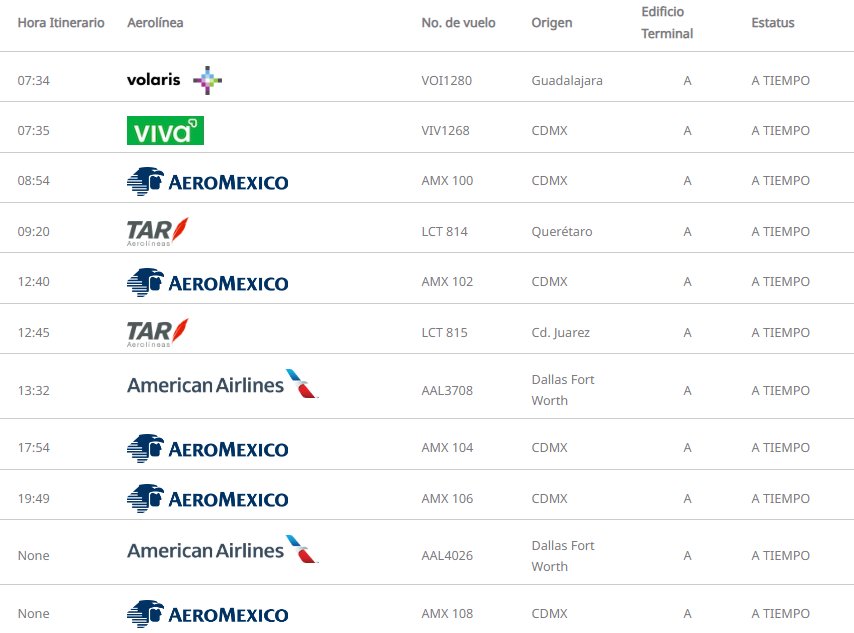Click the Aerolínea column header
The width and height of the screenshot is (854, 633).
(155, 23)
